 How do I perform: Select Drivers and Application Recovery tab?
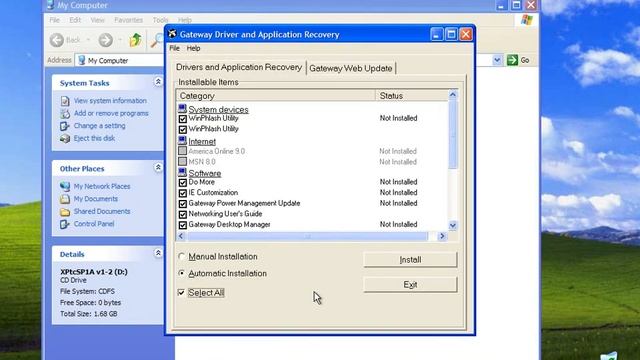239,67
